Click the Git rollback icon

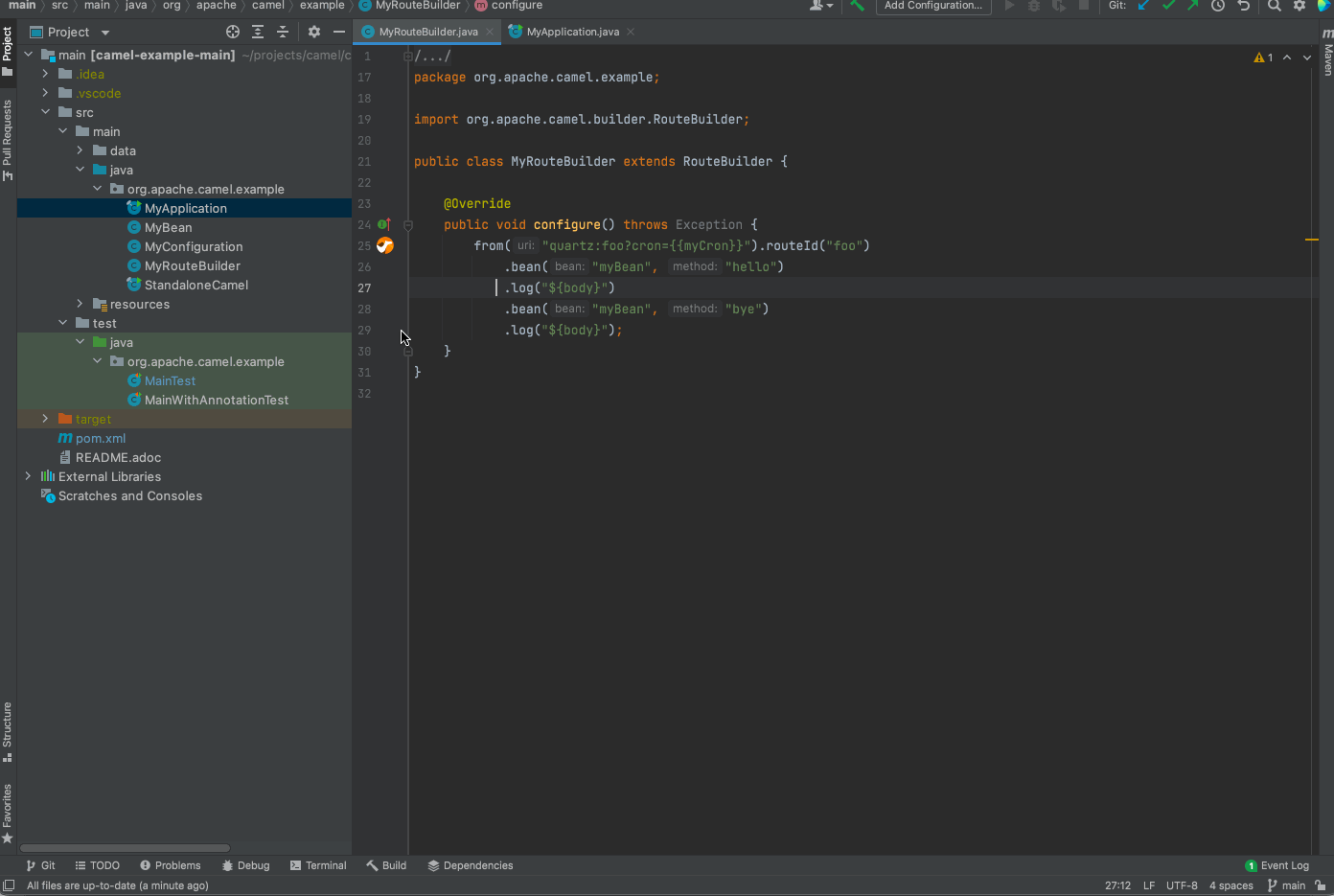[x=1244, y=6]
